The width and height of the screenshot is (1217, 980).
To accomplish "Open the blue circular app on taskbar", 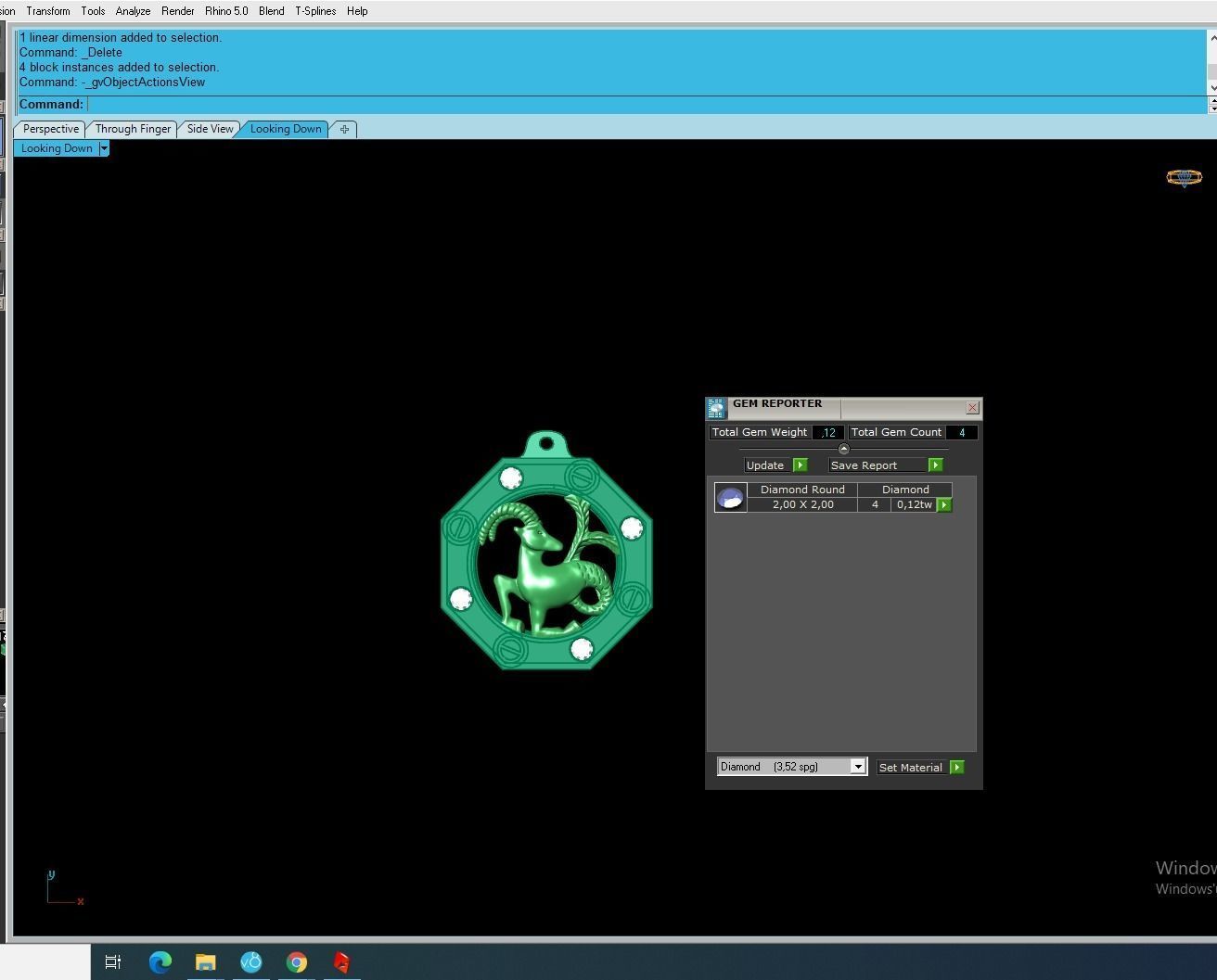I will point(250,962).
